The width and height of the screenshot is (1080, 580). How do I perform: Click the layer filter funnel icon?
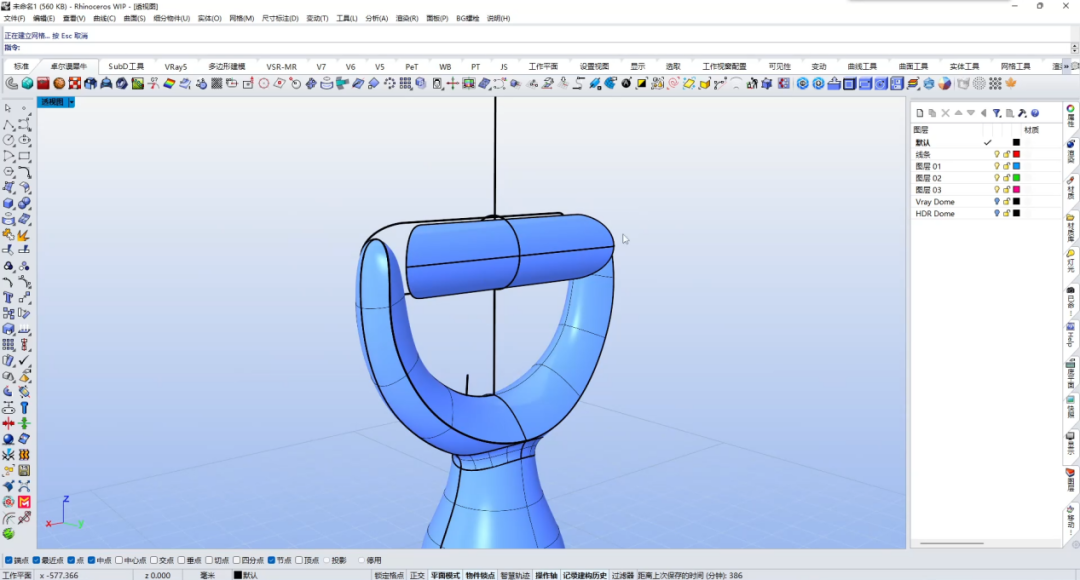[x=997, y=113]
